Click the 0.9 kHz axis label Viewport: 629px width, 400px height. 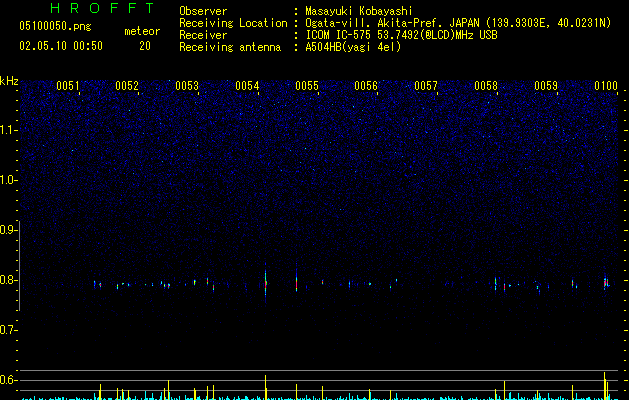tap(8, 230)
